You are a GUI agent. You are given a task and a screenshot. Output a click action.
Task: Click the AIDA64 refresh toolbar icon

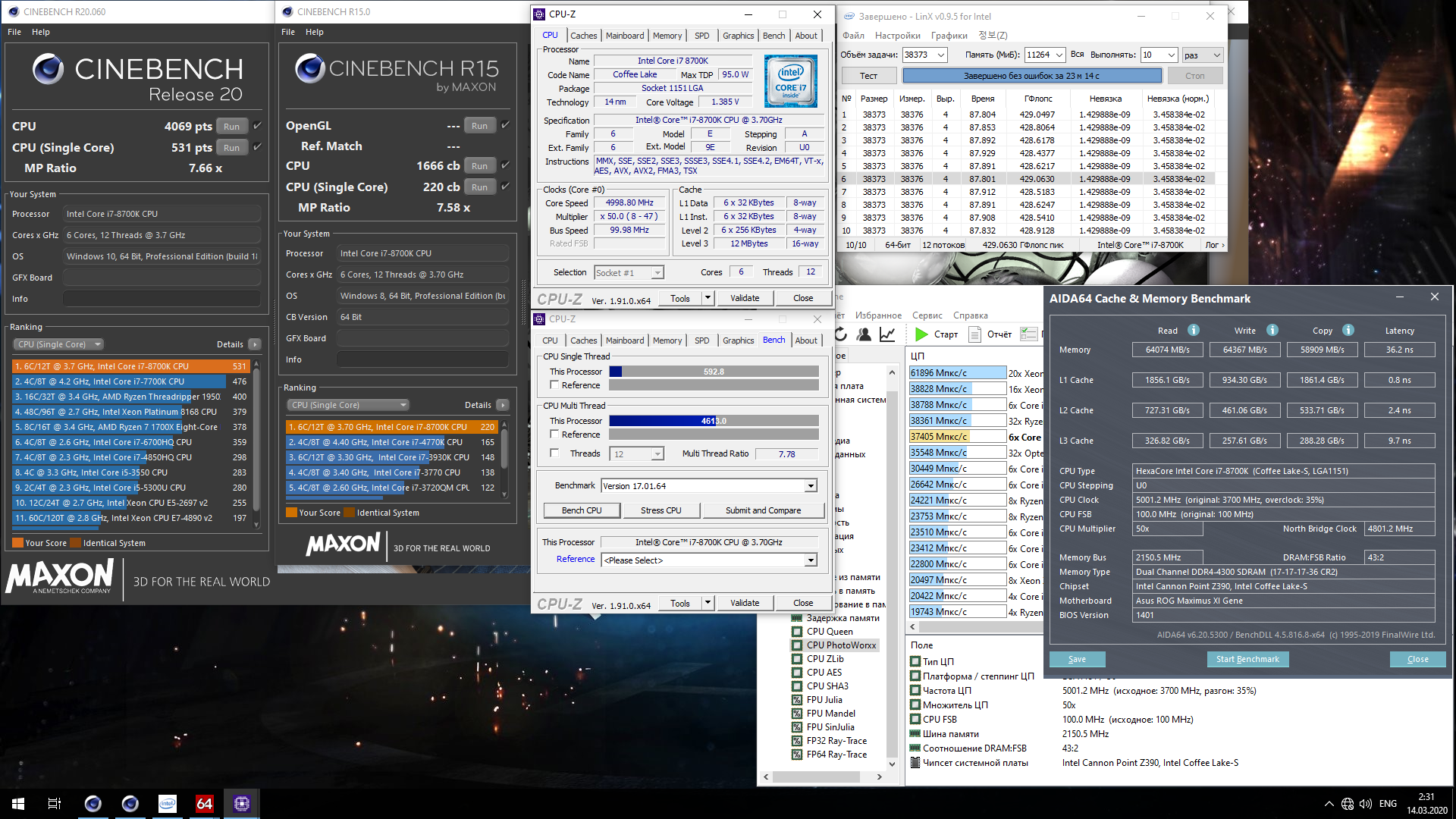point(841,334)
